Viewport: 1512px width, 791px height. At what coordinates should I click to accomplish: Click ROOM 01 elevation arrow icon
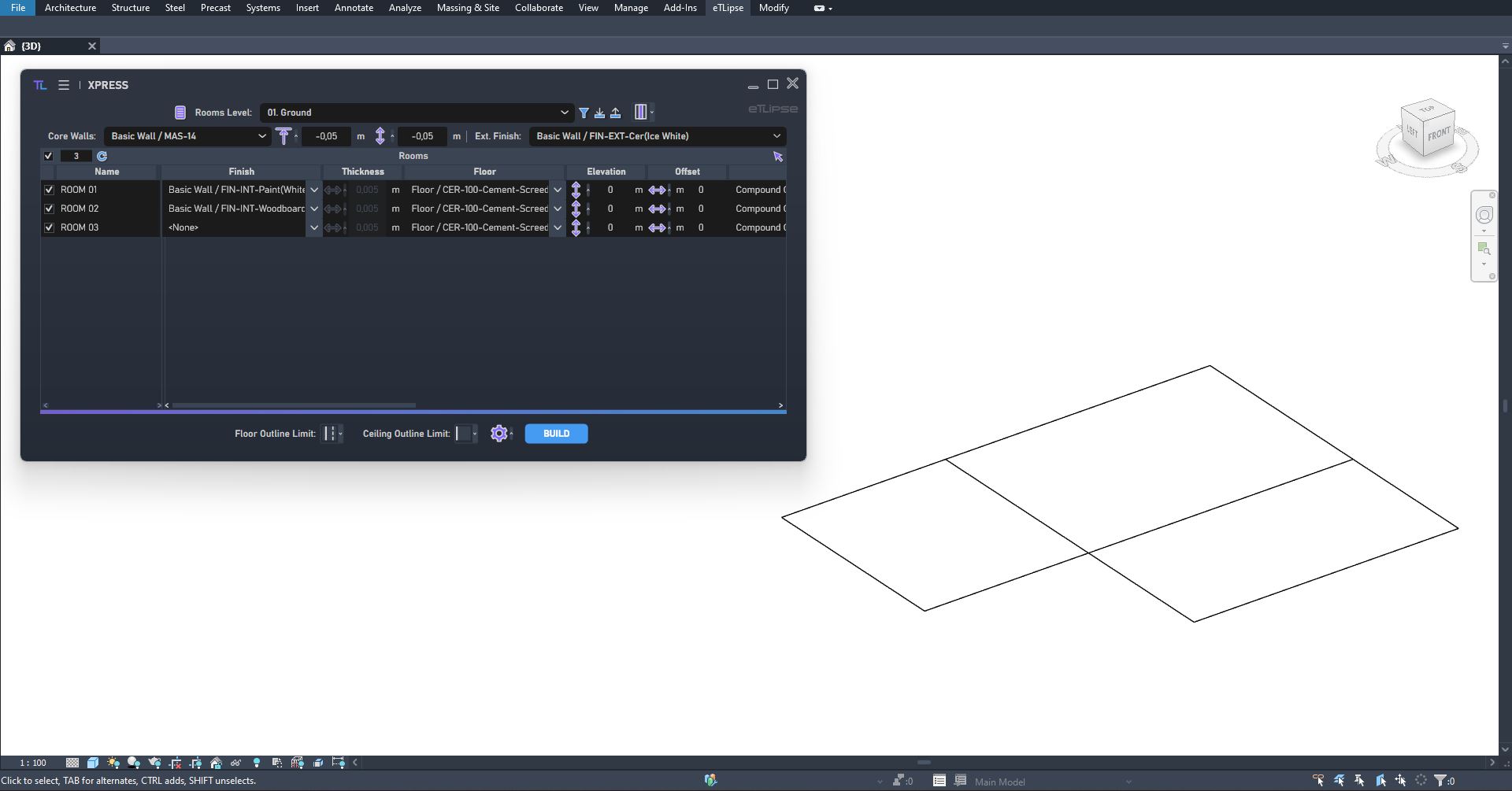576,190
